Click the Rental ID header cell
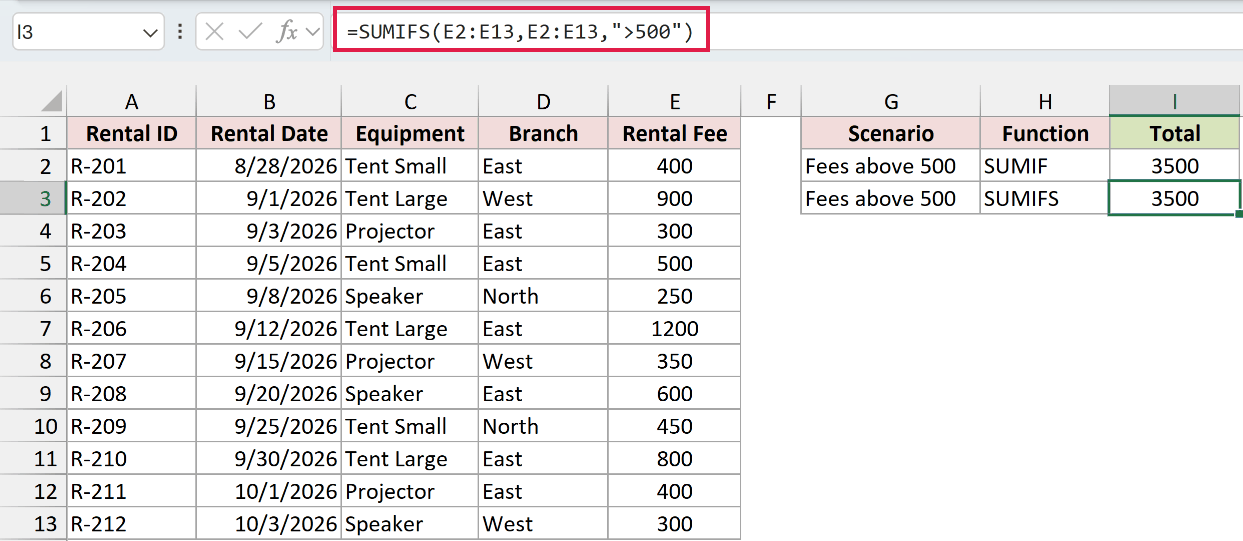 131,133
